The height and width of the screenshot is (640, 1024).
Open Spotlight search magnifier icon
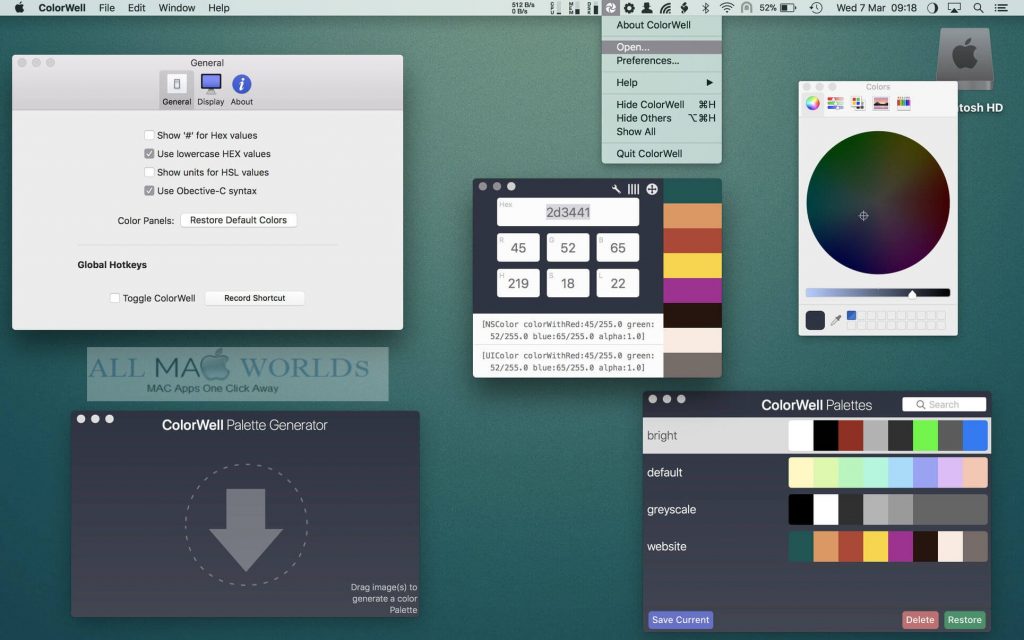[978, 8]
